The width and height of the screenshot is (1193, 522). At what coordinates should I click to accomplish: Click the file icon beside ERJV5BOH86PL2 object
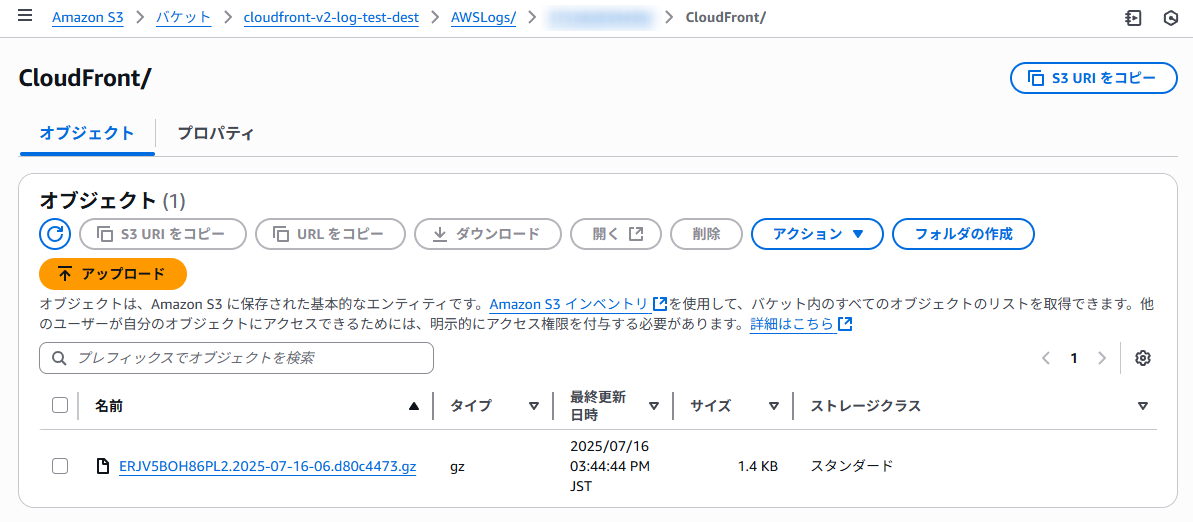tap(103, 466)
